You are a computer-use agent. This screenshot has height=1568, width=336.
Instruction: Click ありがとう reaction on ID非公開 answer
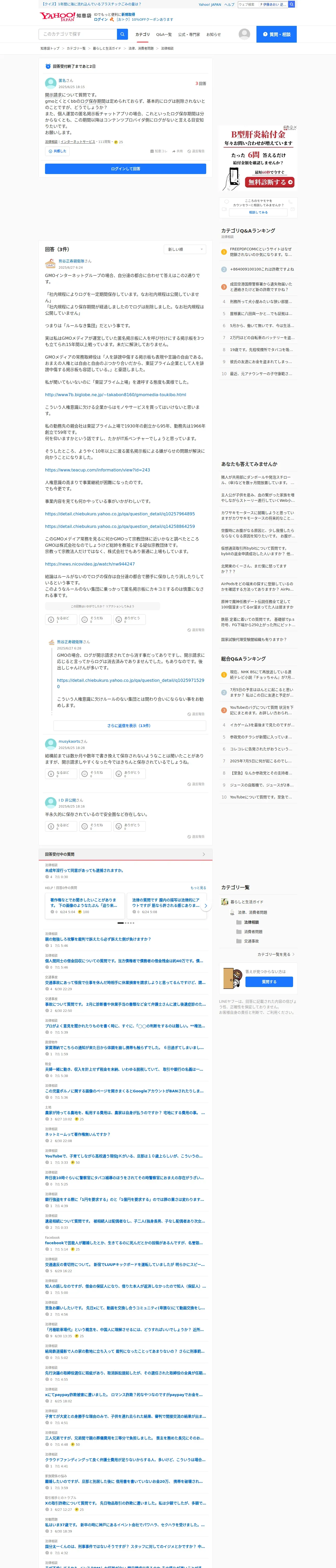(x=129, y=826)
